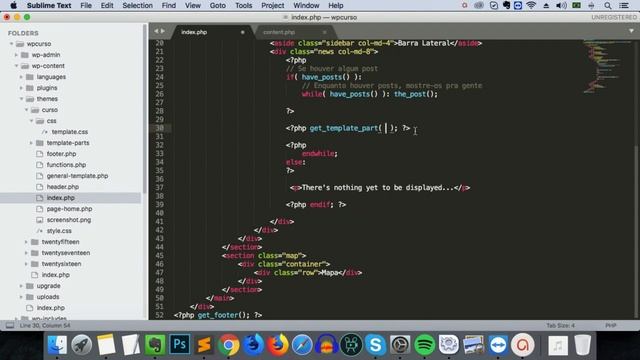Collapse the wpcurso root folder
Image resolution: width=640 pixels, height=360 pixels.
click(x=11, y=44)
